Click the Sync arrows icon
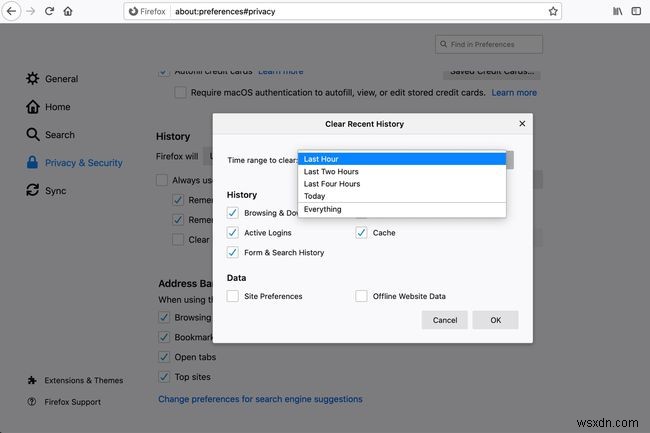The width and height of the screenshot is (650, 433). (32, 190)
